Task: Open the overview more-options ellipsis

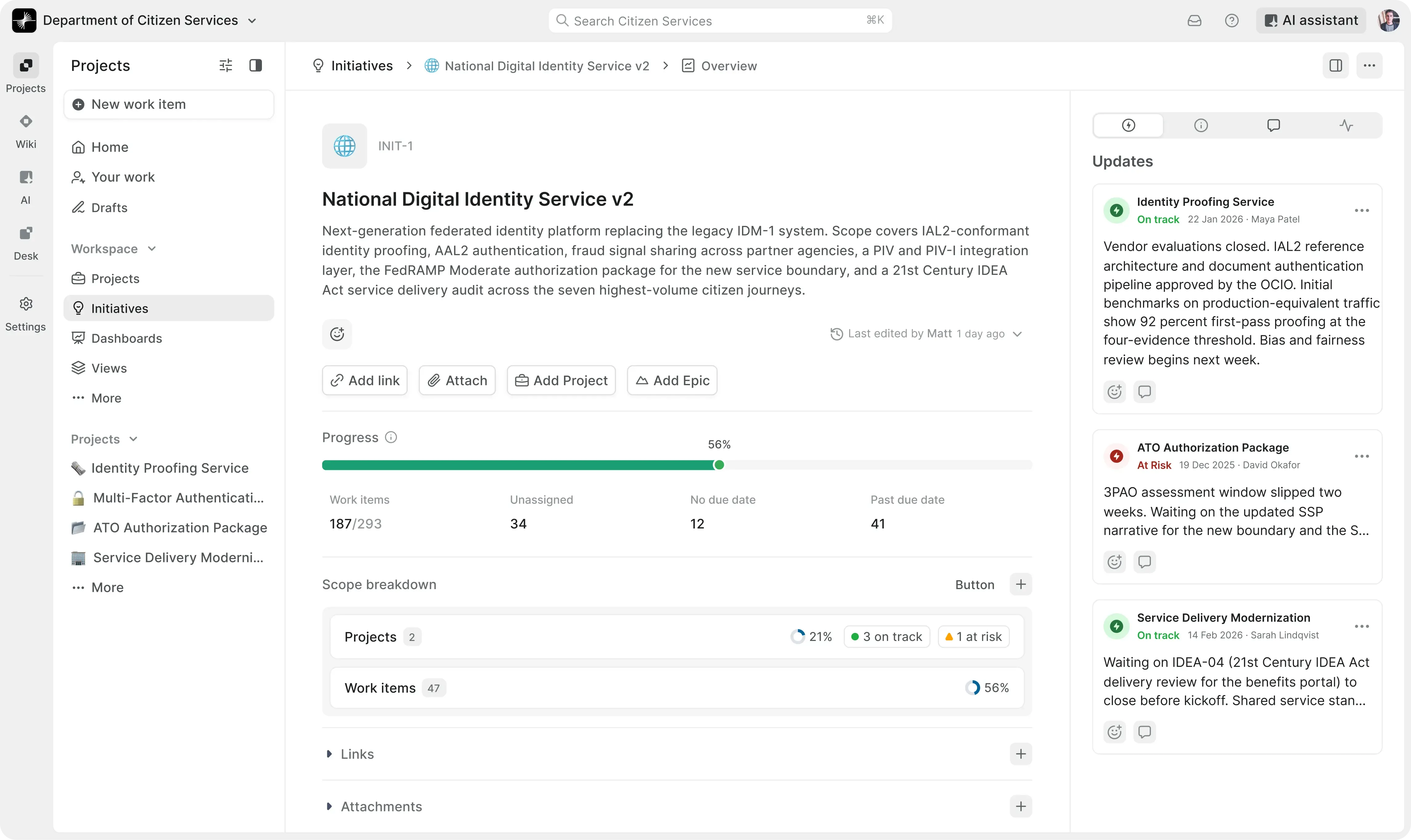Action: click(1369, 66)
